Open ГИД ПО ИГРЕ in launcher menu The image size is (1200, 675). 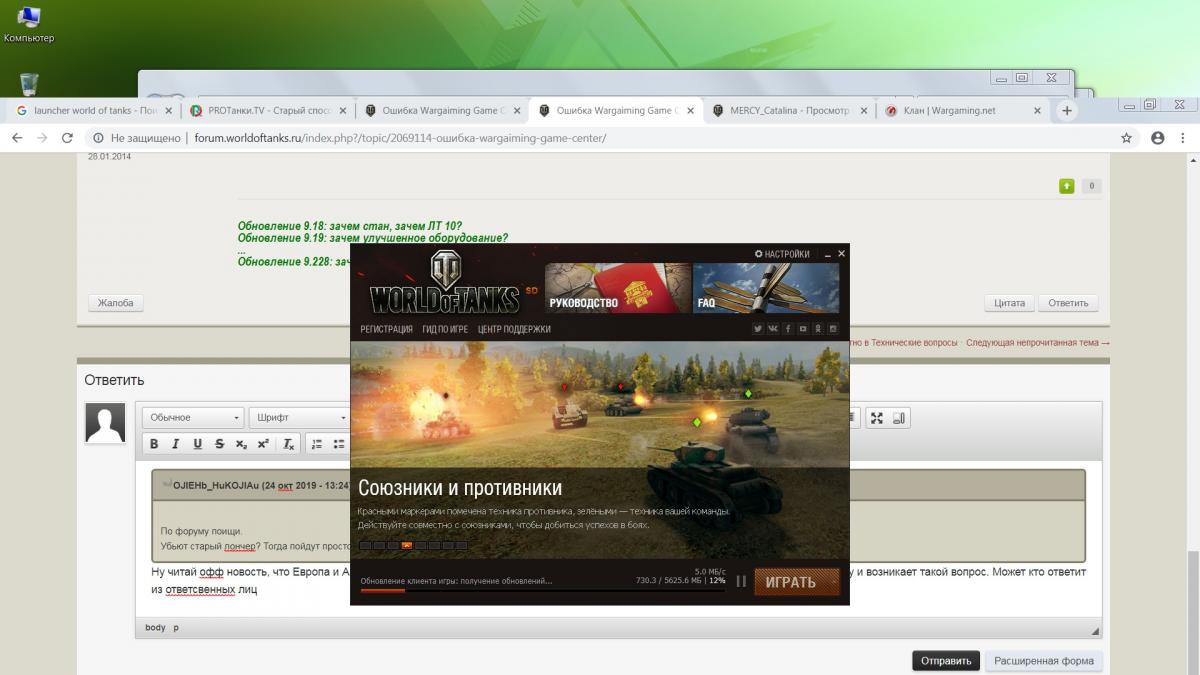[x=445, y=329]
